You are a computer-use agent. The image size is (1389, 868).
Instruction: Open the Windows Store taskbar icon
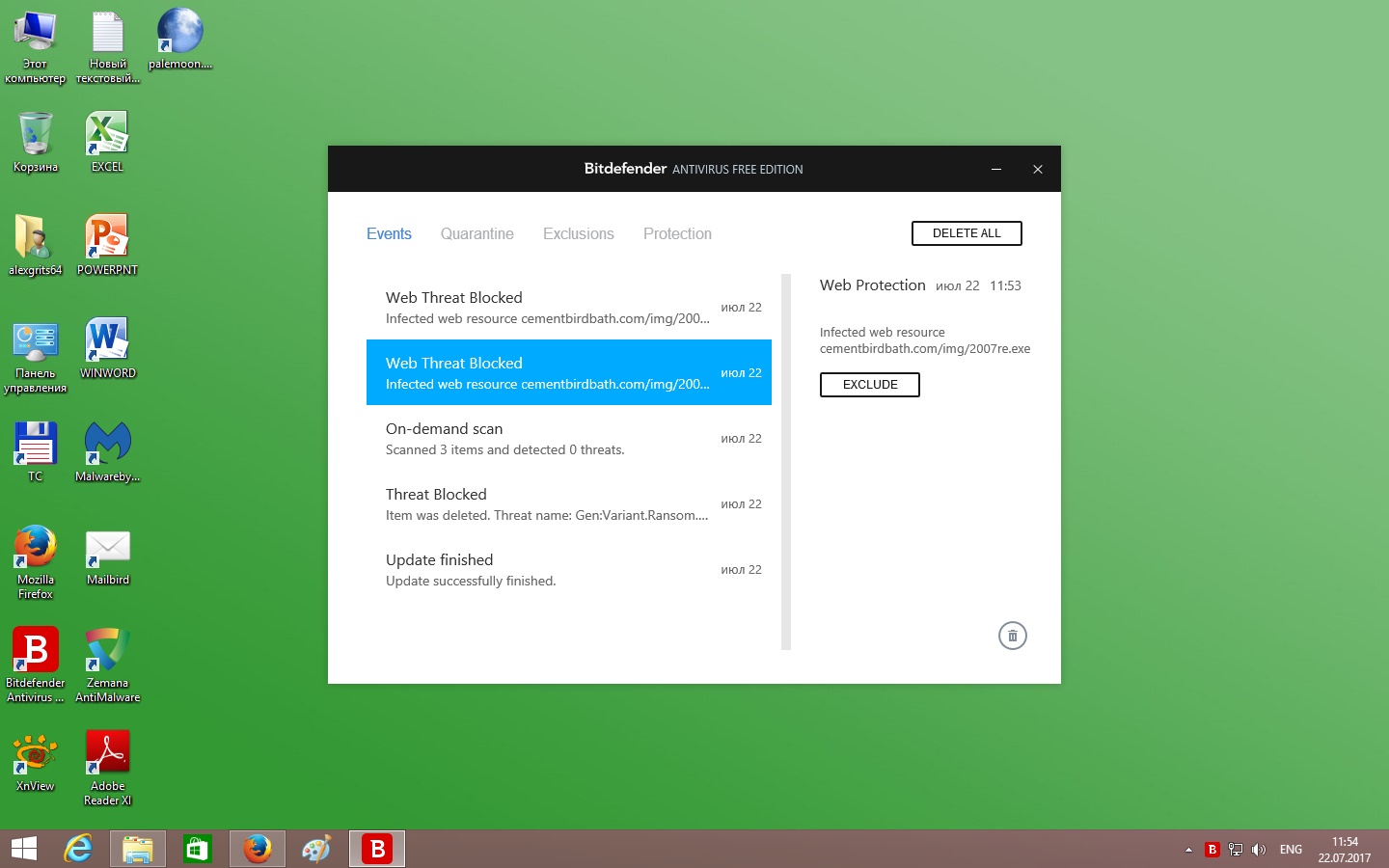[198, 849]
